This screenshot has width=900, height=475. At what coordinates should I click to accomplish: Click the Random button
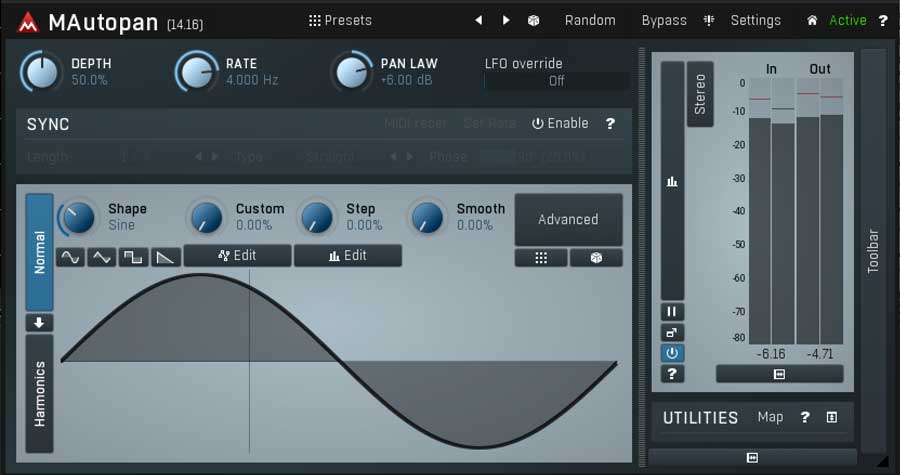point(590,21)
